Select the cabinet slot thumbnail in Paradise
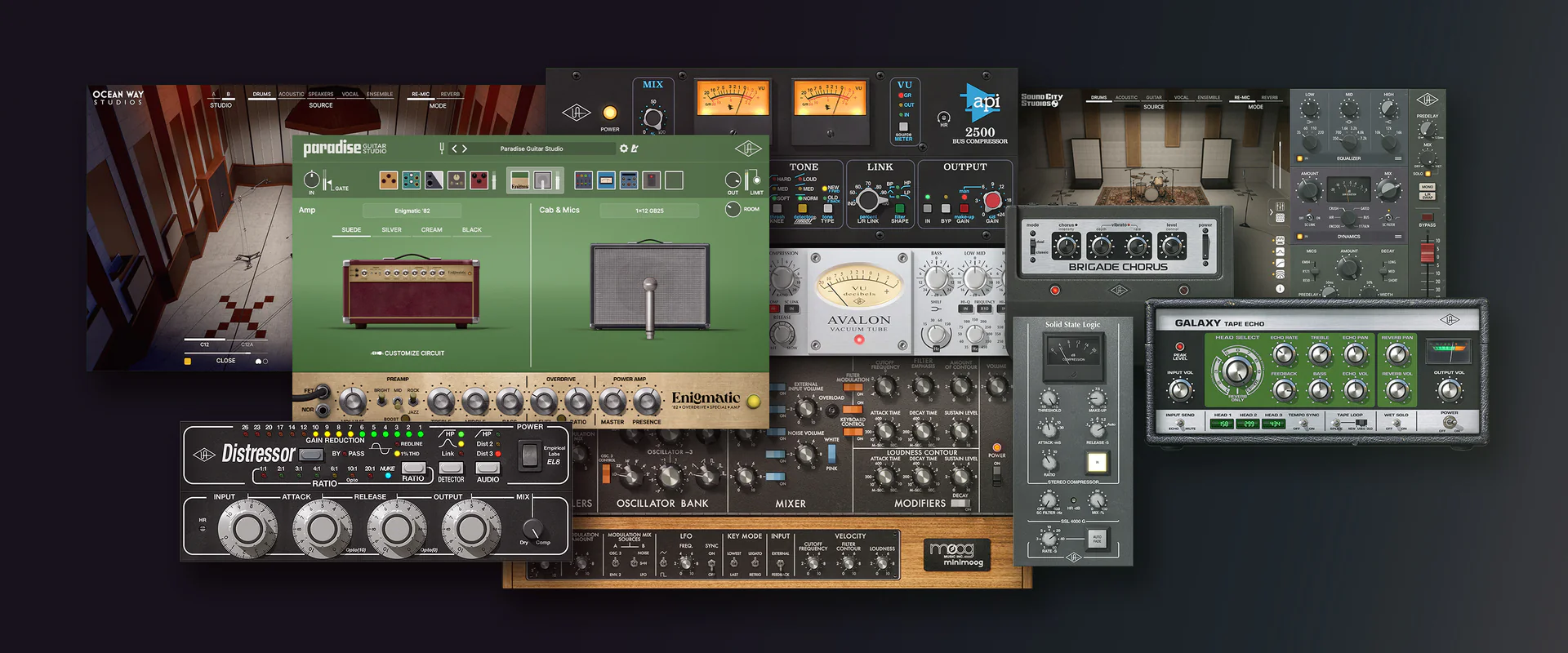The image size is (1568, 653). pyautogui.click(x=542, y=180)
